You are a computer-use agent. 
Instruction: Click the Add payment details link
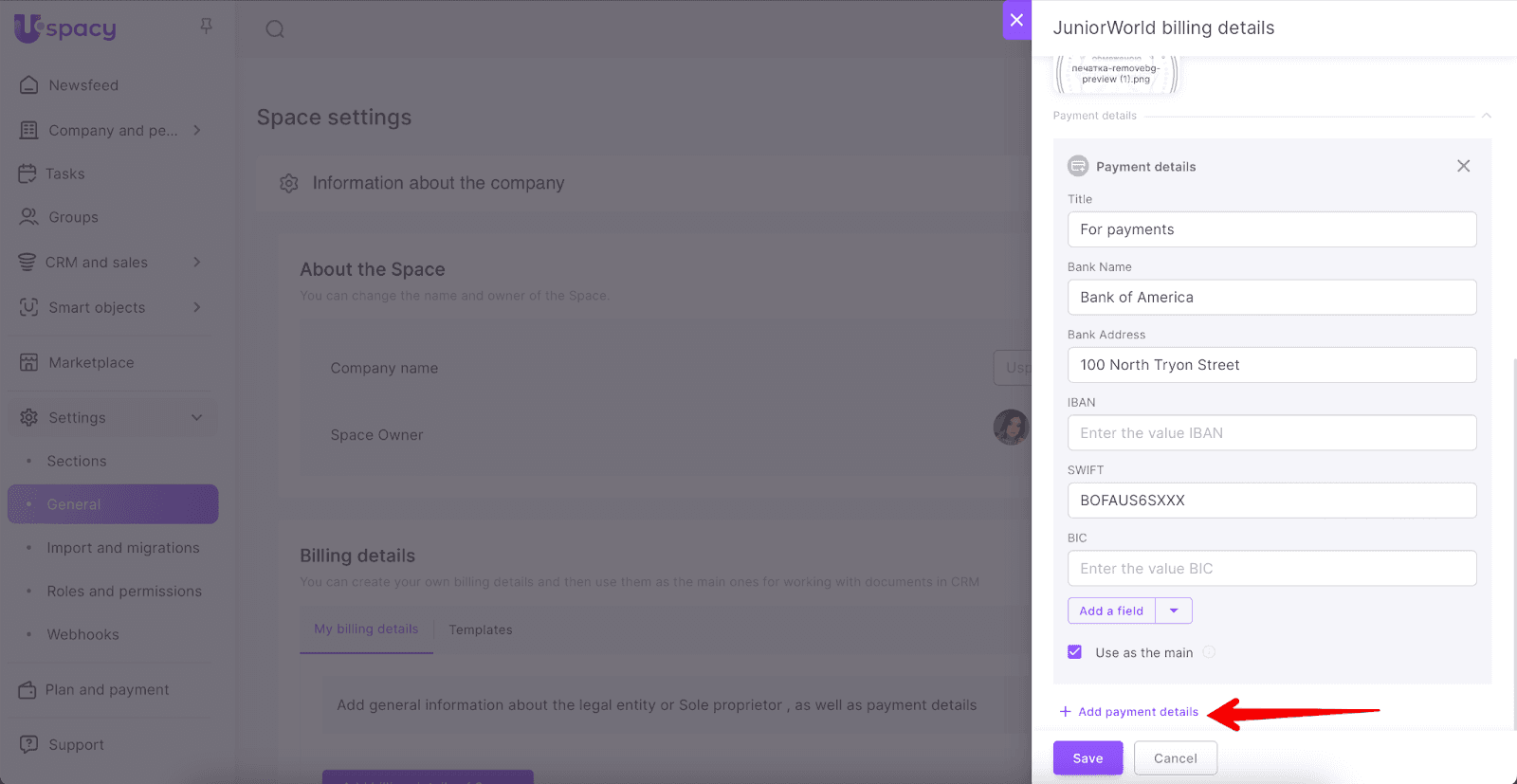click(x=1137, y=712)
